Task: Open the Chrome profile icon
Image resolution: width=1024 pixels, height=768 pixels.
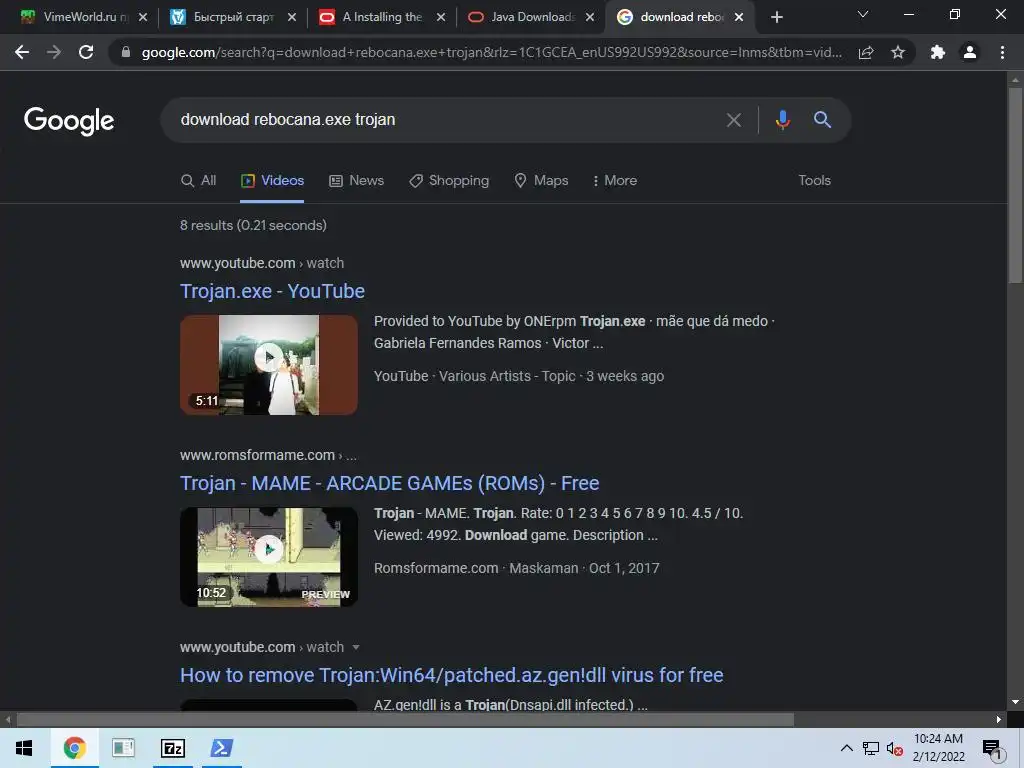Action: (x=970, y=52)
